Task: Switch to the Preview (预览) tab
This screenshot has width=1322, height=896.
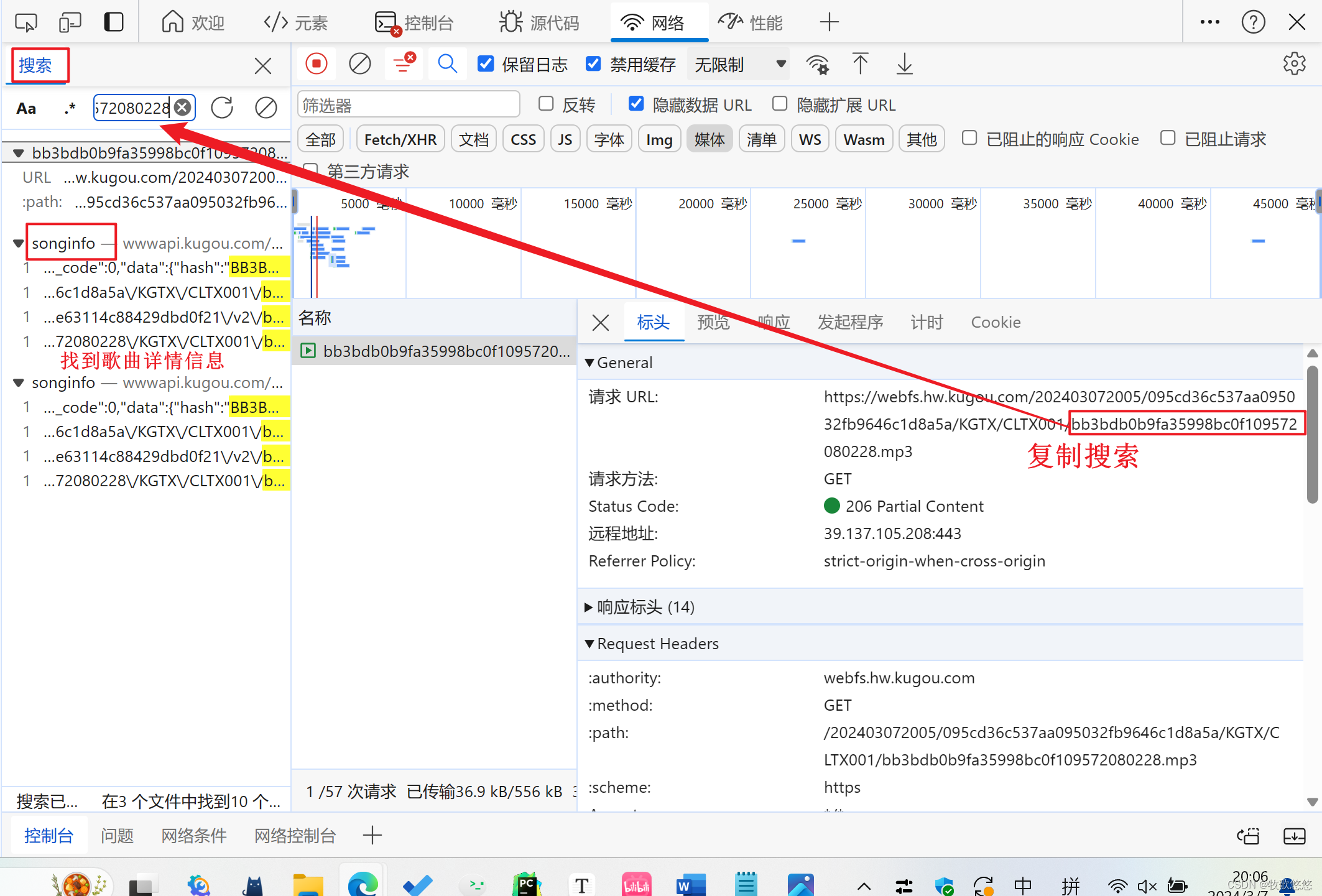Action: tap(713, 322)
